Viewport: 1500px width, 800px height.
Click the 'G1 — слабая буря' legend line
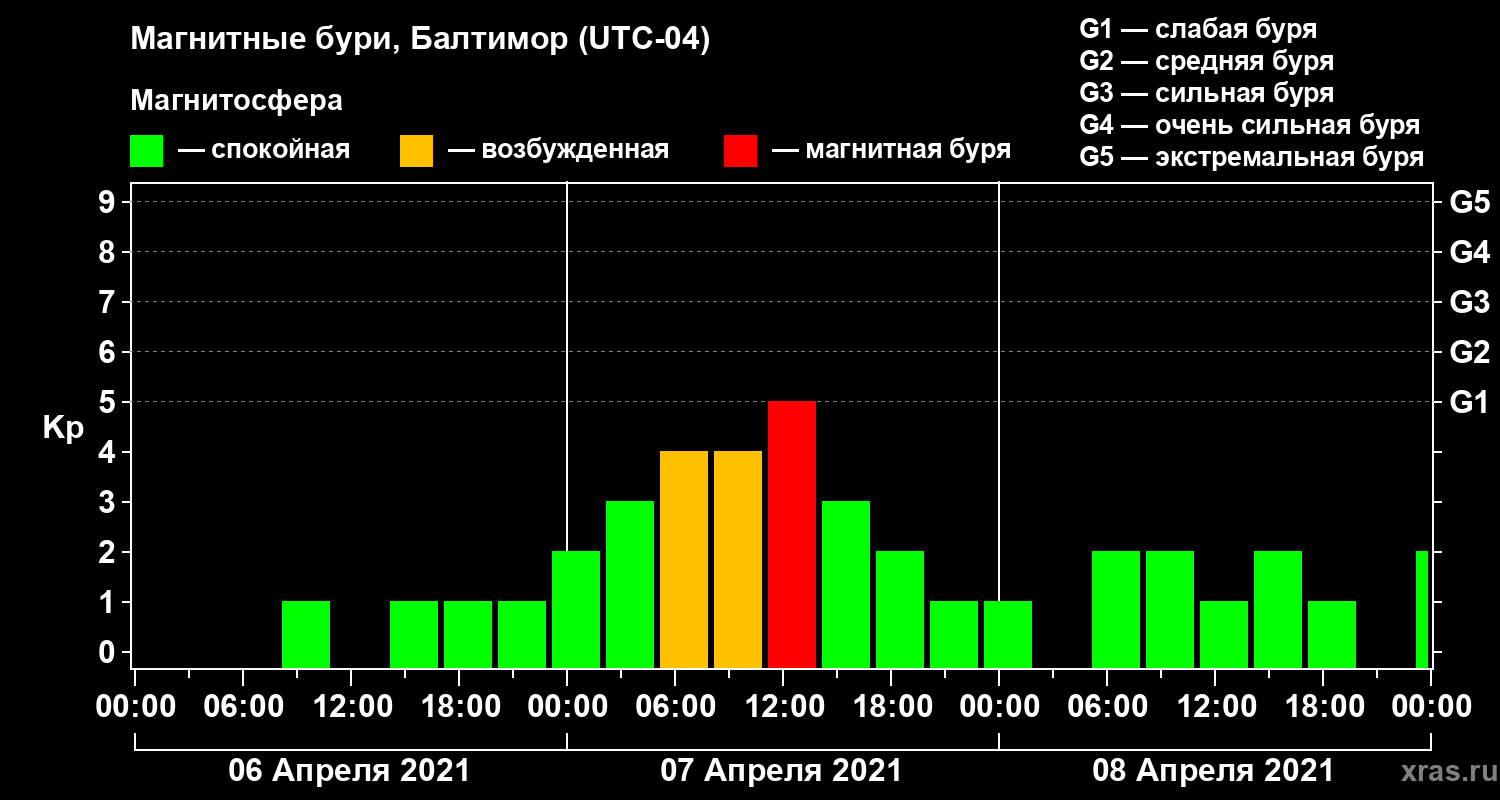1198,28
